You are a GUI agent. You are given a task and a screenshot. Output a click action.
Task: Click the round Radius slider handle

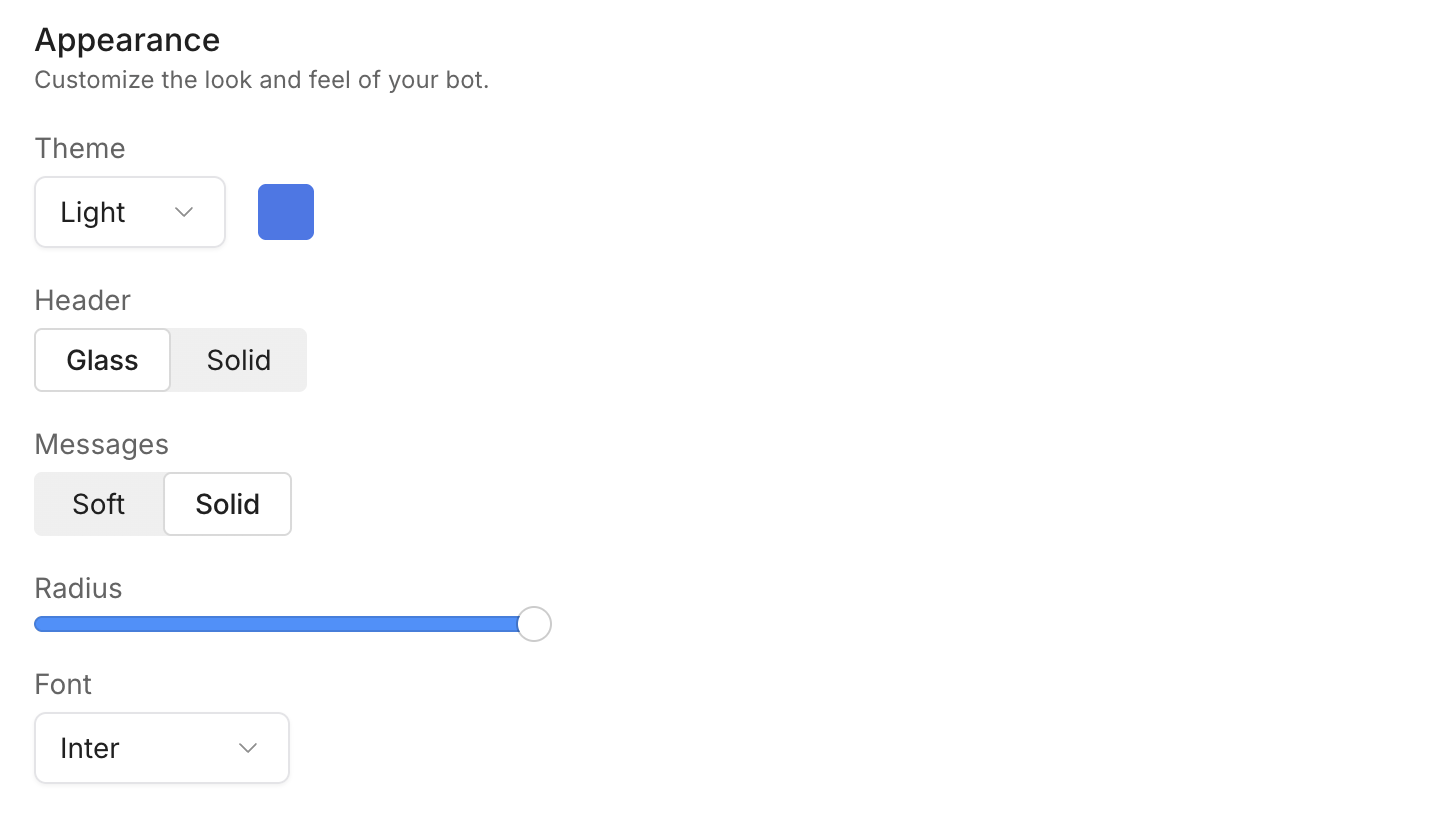click(534, 624)
